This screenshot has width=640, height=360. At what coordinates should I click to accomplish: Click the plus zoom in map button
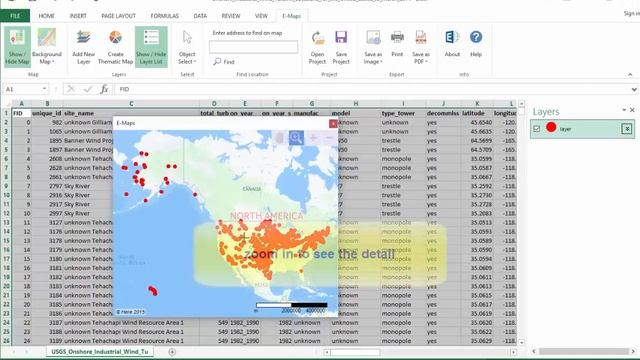[x=313, y=138]
